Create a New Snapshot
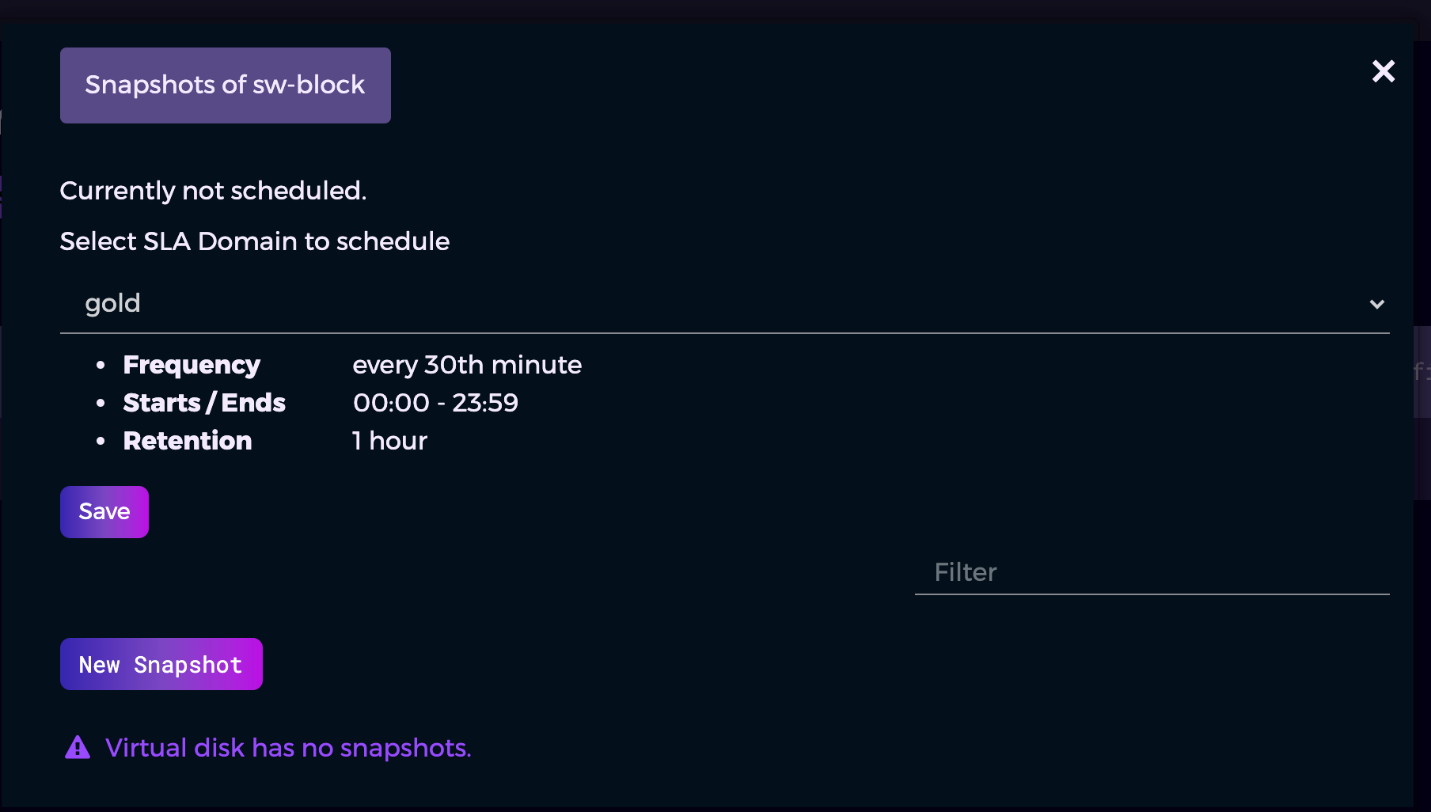1431x812 pixels. click(161, 663)
